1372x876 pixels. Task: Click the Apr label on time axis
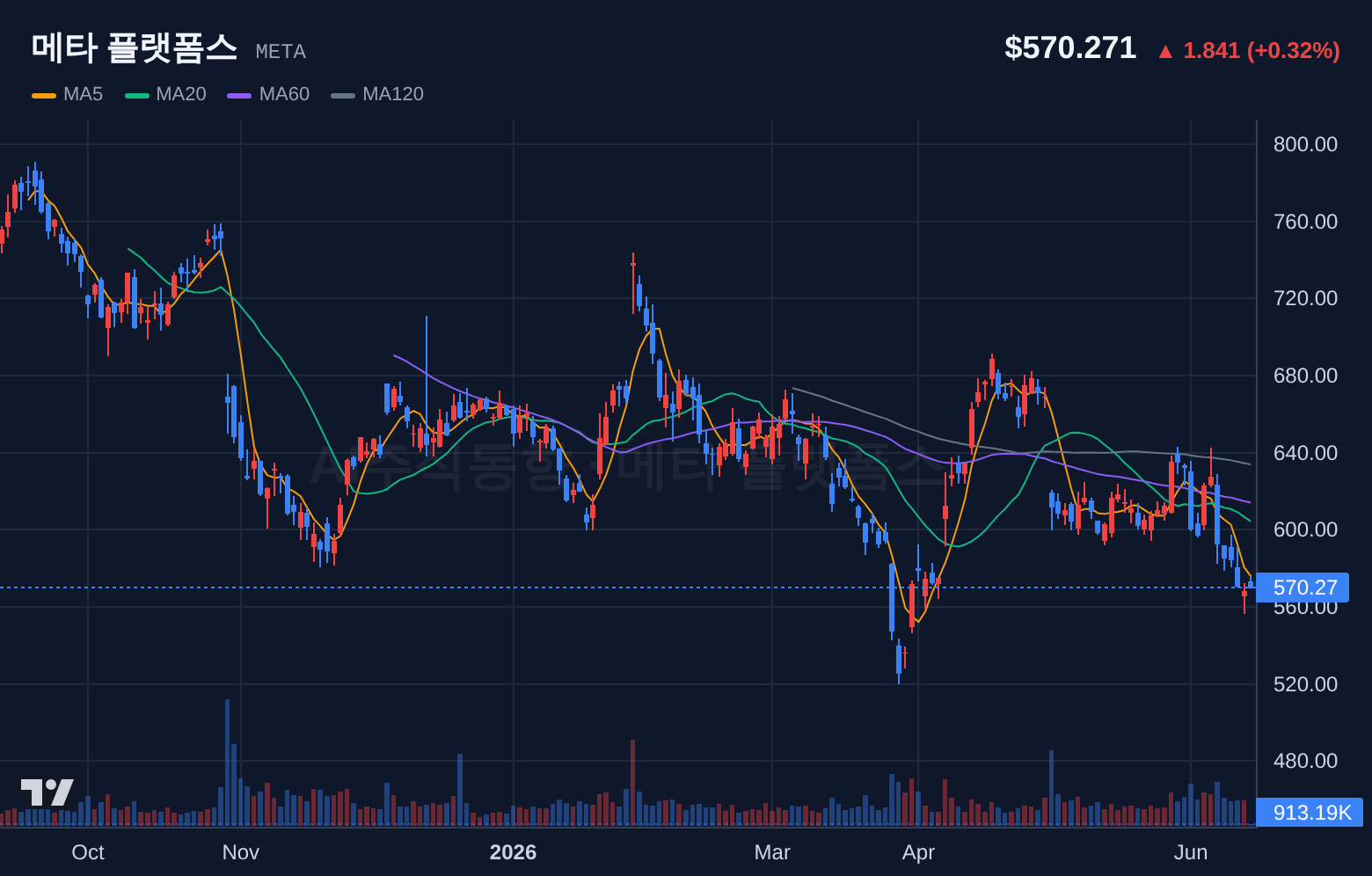click(x=918, y=852)
